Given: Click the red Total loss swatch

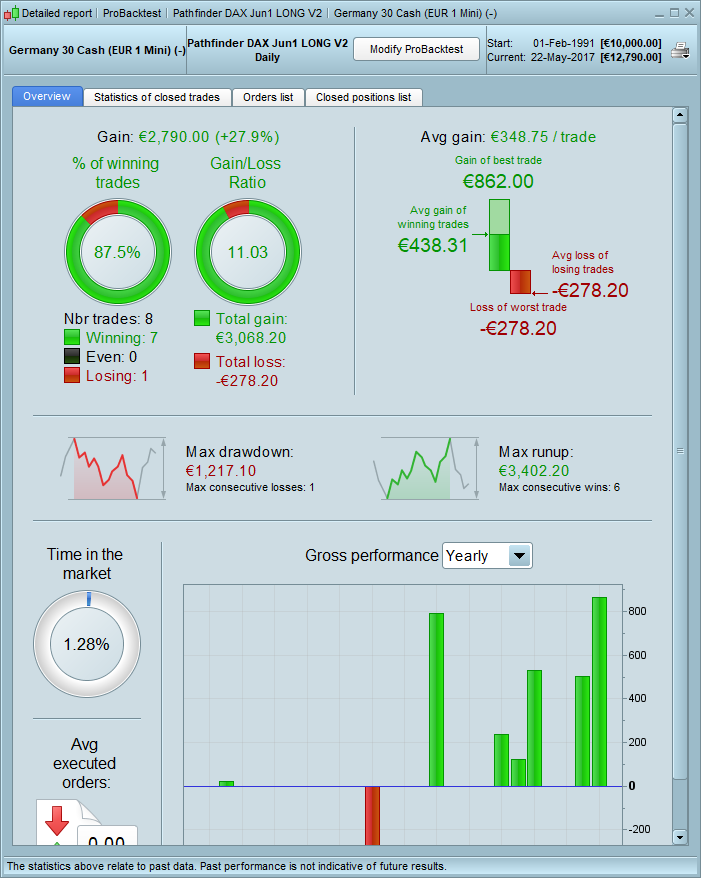Looking at the screenshot, I should pyautogui.click(x=202, y=361).
